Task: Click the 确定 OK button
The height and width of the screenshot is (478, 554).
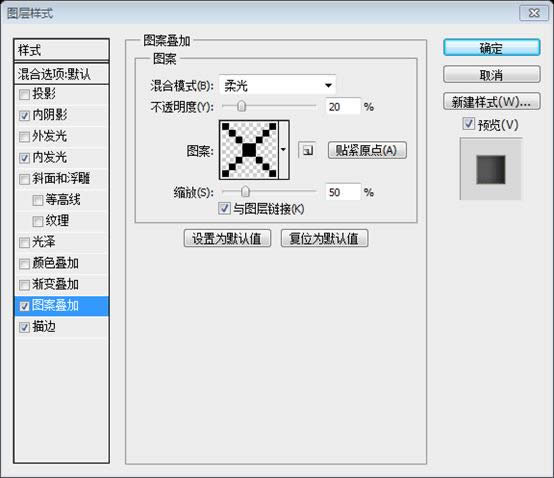Action: (x=491, y=48)
